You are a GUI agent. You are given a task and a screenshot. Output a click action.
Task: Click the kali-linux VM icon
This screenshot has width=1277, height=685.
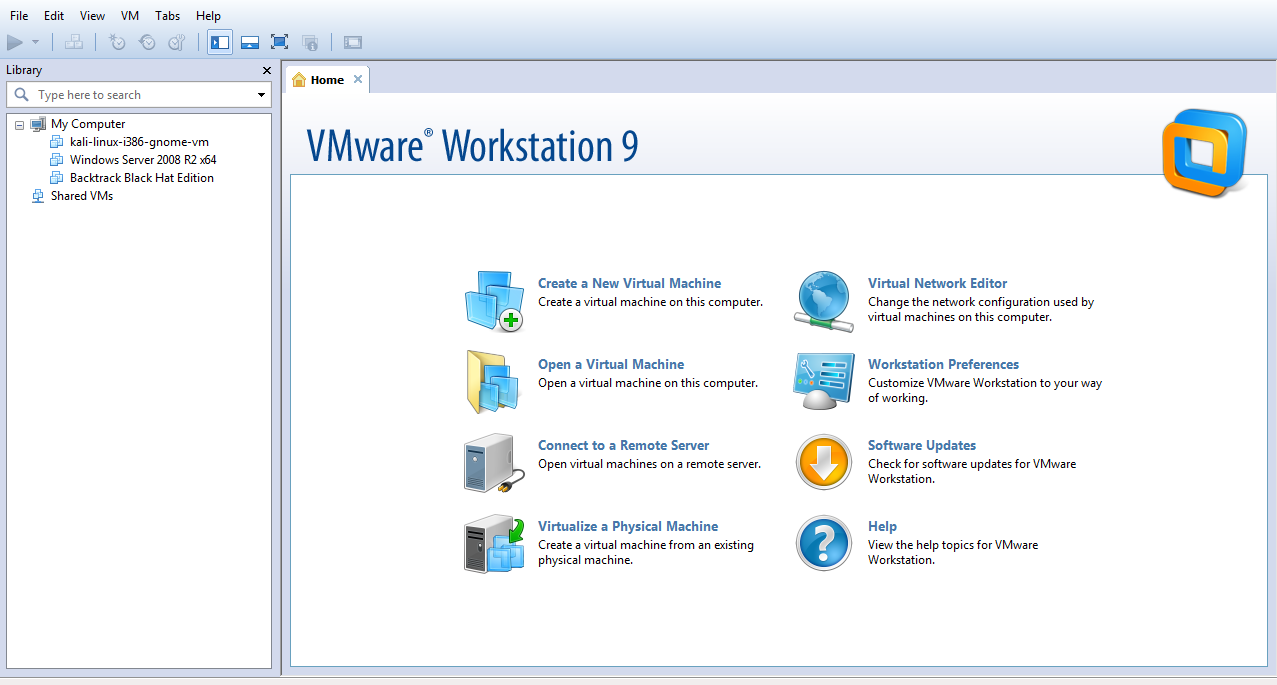pyautogui.click(x=57, y=142)
